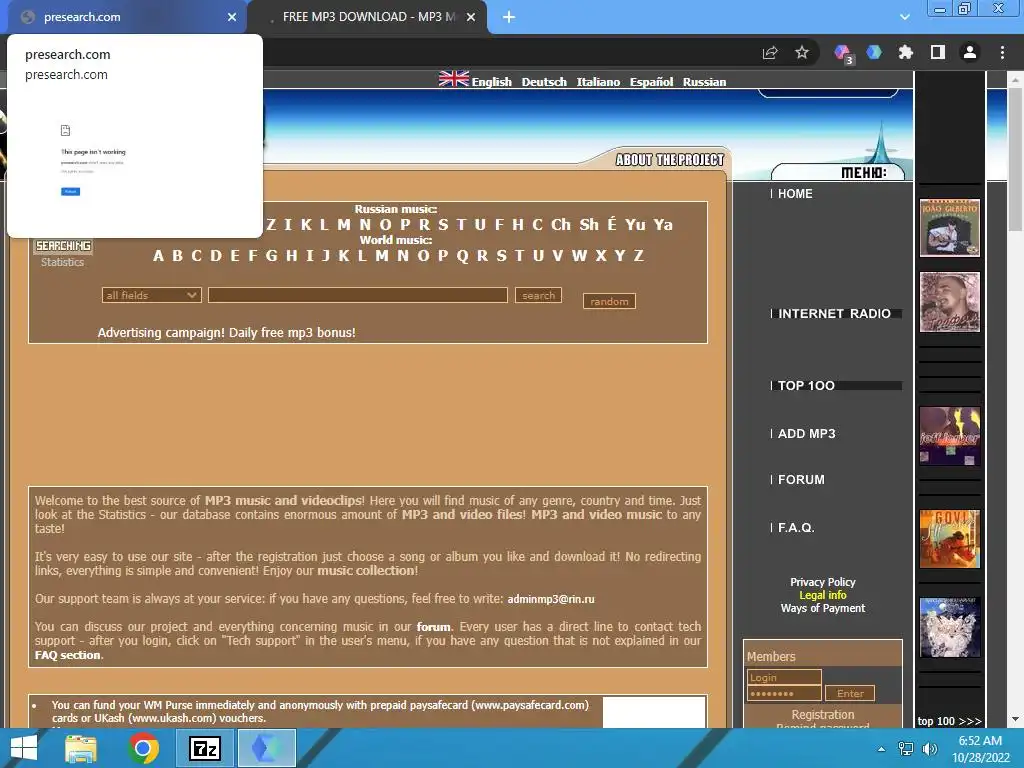The image size is (1024, 768).
Task: Close the FREE MP3 DOWNLOAD tab
Action: 471,17
